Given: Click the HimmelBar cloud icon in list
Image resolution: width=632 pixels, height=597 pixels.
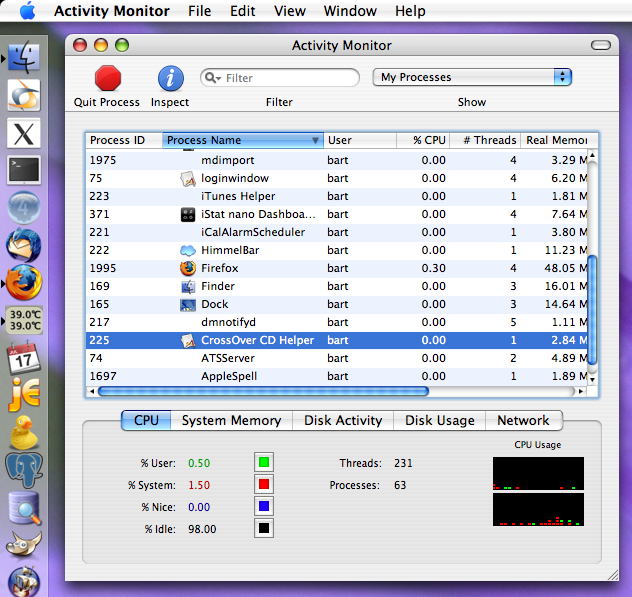Looking at the screenshot, I should coord(187,250).
